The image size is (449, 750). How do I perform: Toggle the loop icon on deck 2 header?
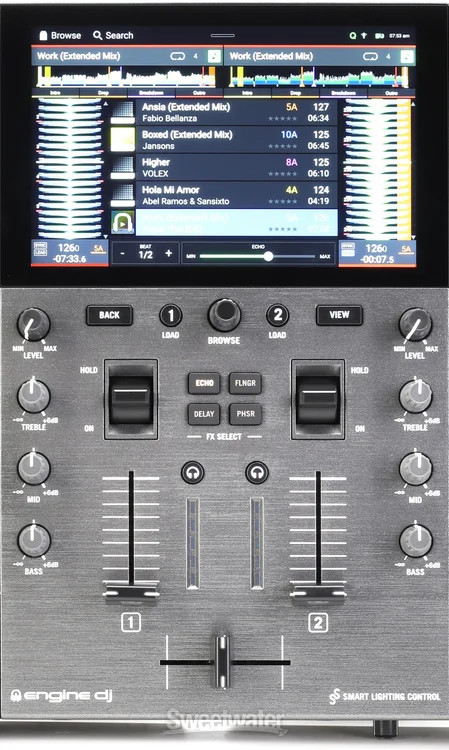pos(370,56)
